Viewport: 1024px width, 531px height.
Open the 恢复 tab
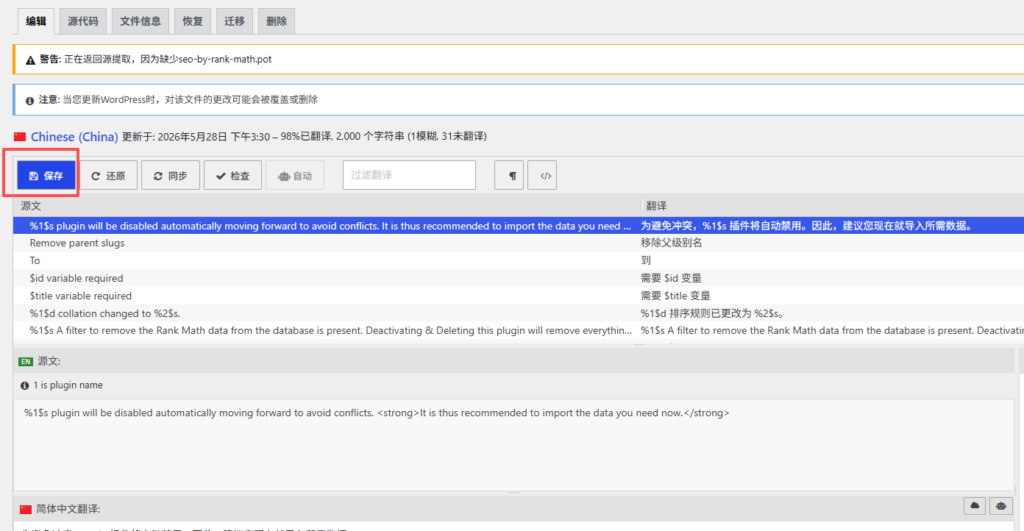pyautogui.click(x=193, y=21)
